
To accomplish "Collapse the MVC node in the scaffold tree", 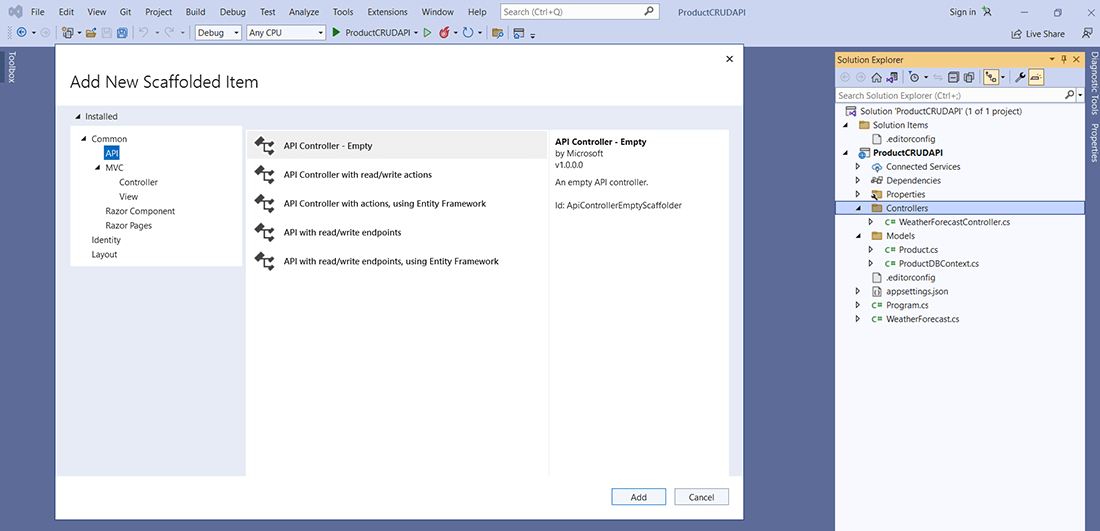I will 98,168.
